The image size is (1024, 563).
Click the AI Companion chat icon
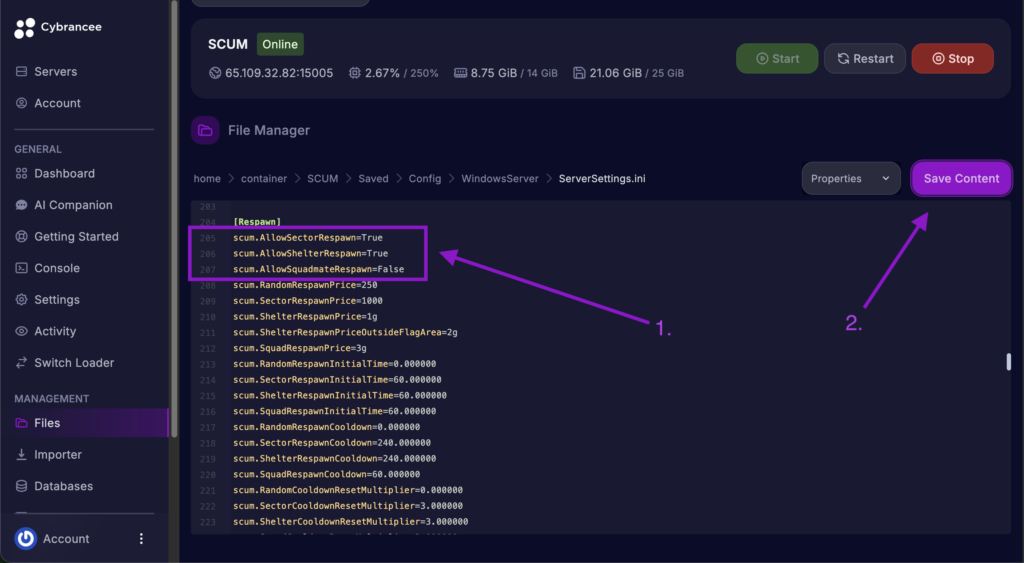click(22, 205)
